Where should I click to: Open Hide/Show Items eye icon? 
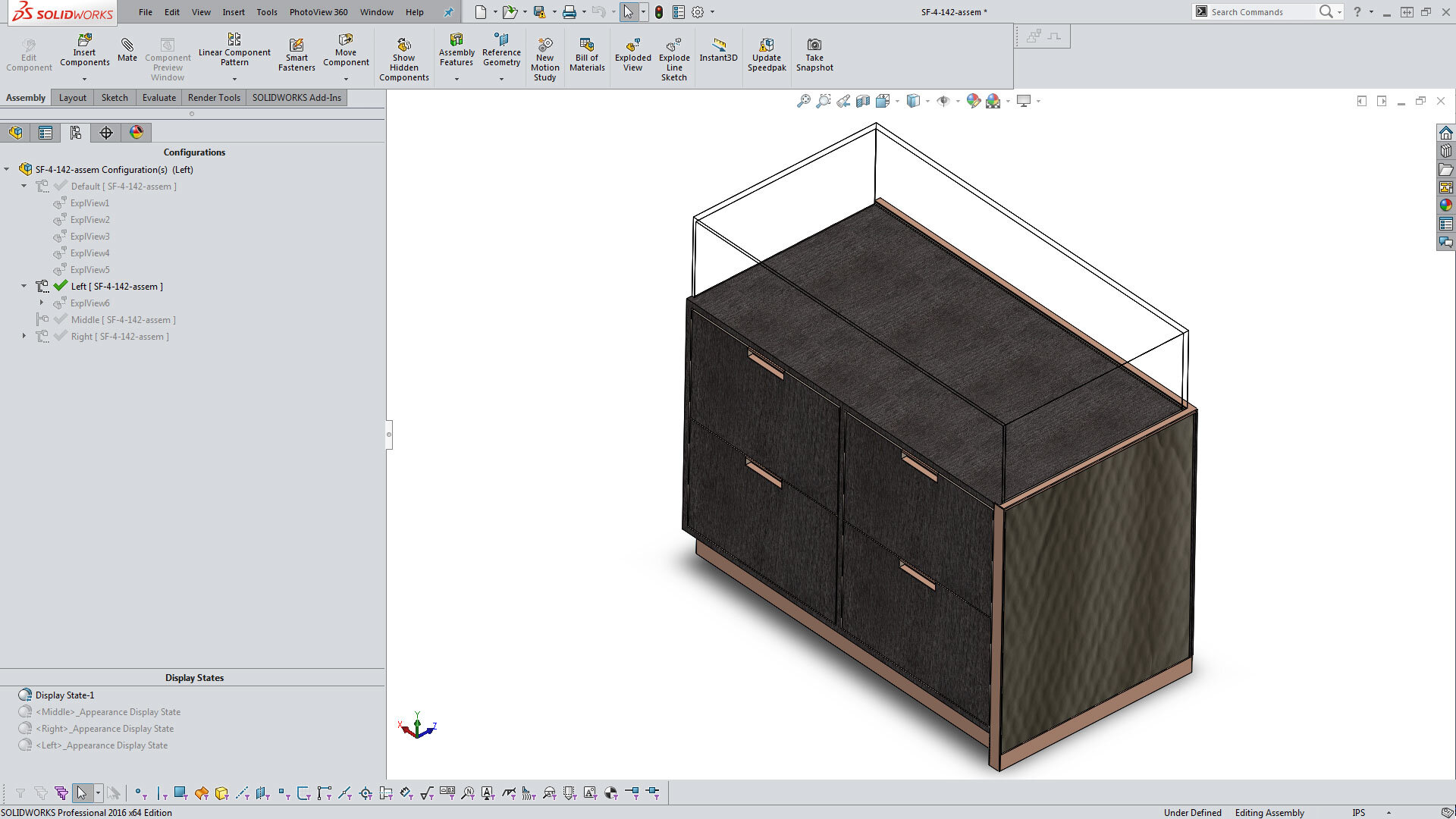(943, 101)
